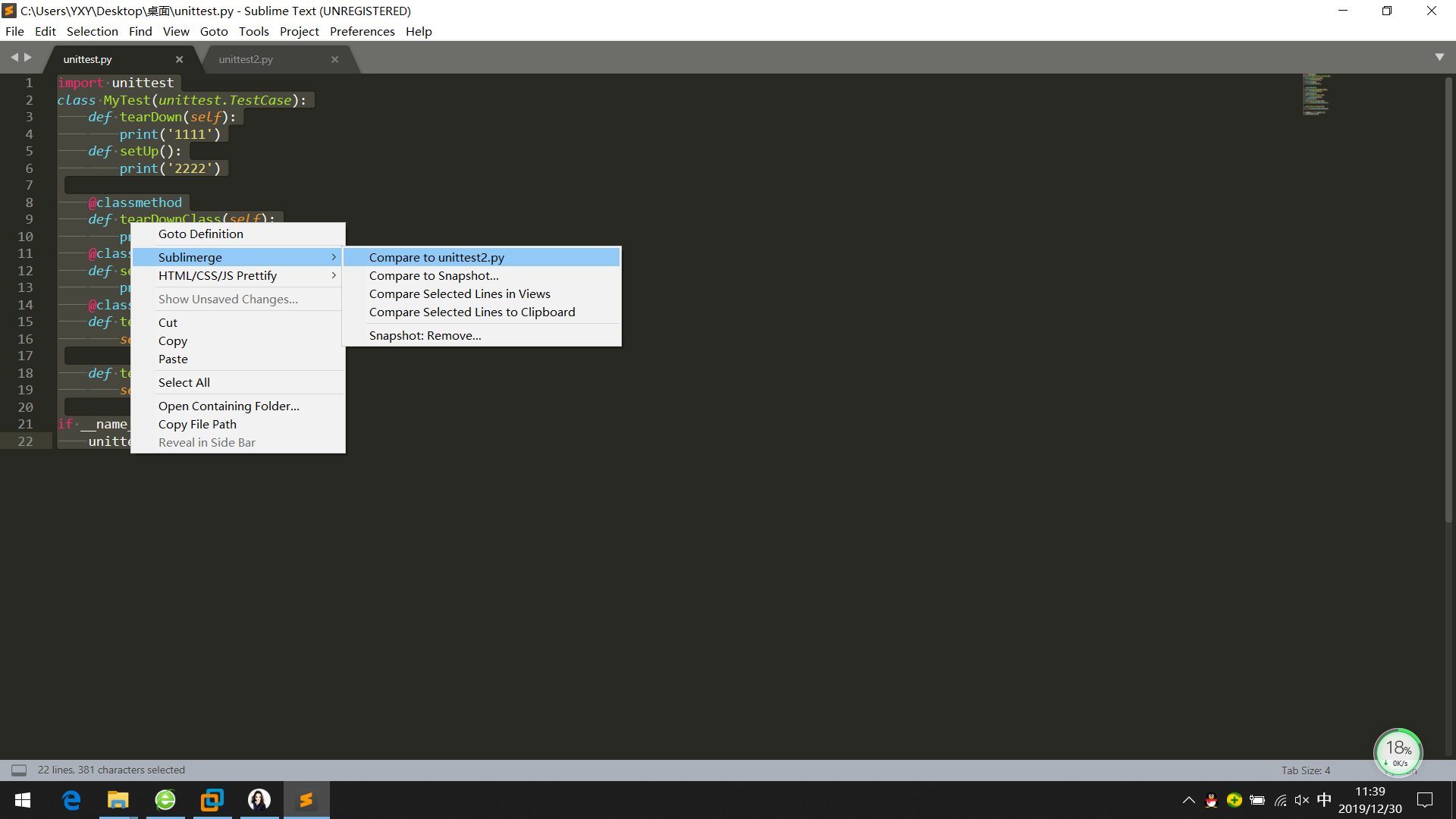Click the back navigation arrow in tab bar

pyautogui.click(x=14, y=56)
